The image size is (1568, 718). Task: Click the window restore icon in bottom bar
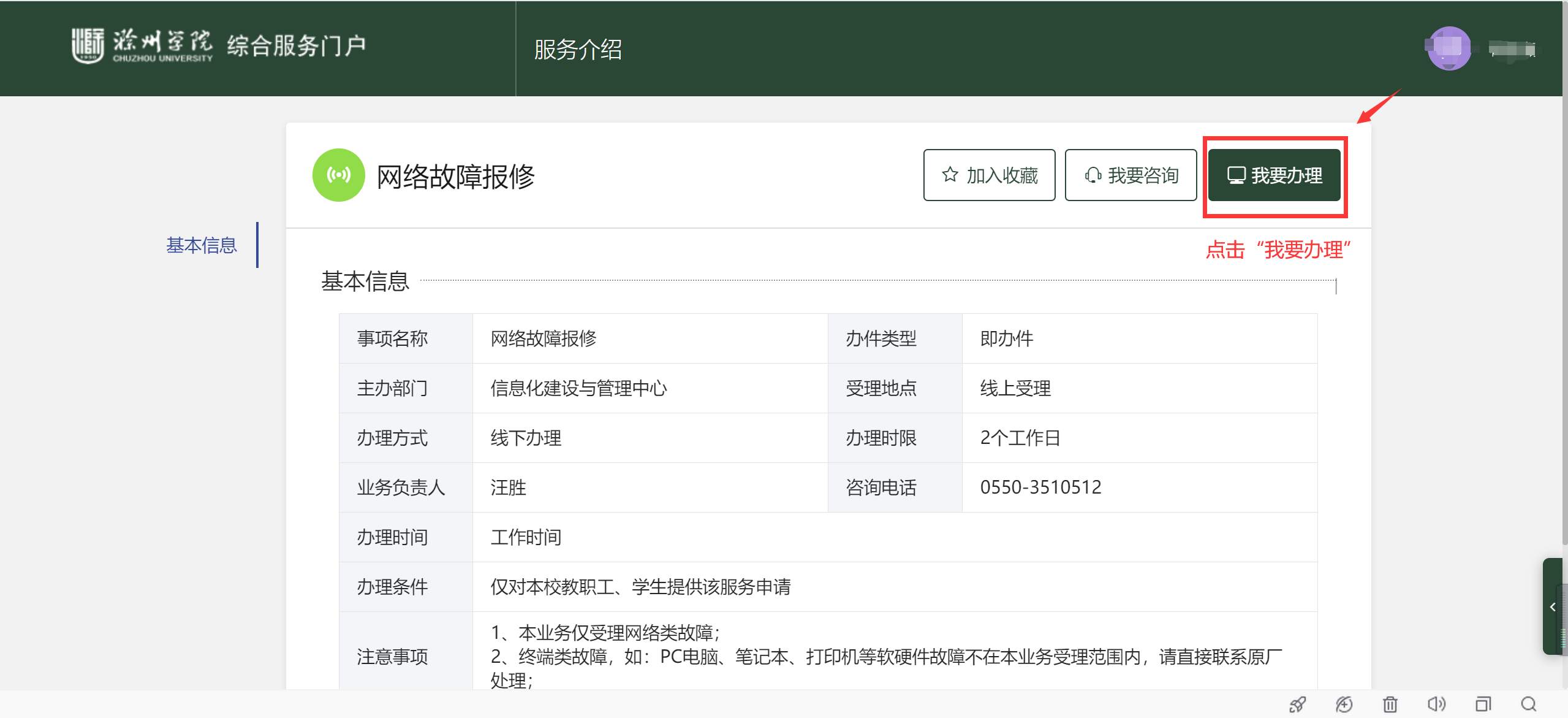(x=1483, y=704)
